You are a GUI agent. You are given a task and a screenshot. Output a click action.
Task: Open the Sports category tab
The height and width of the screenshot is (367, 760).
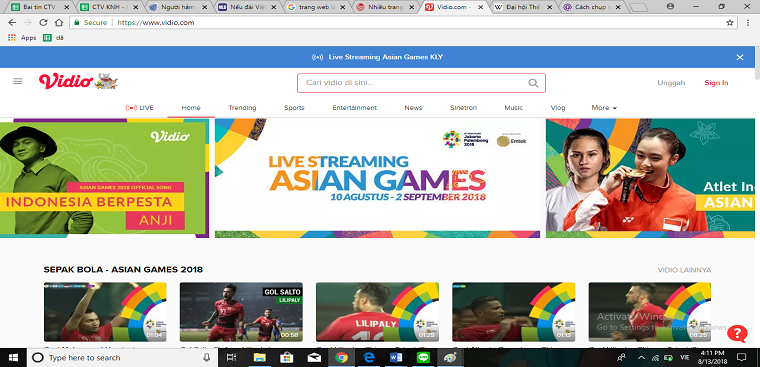pos(294,108)
